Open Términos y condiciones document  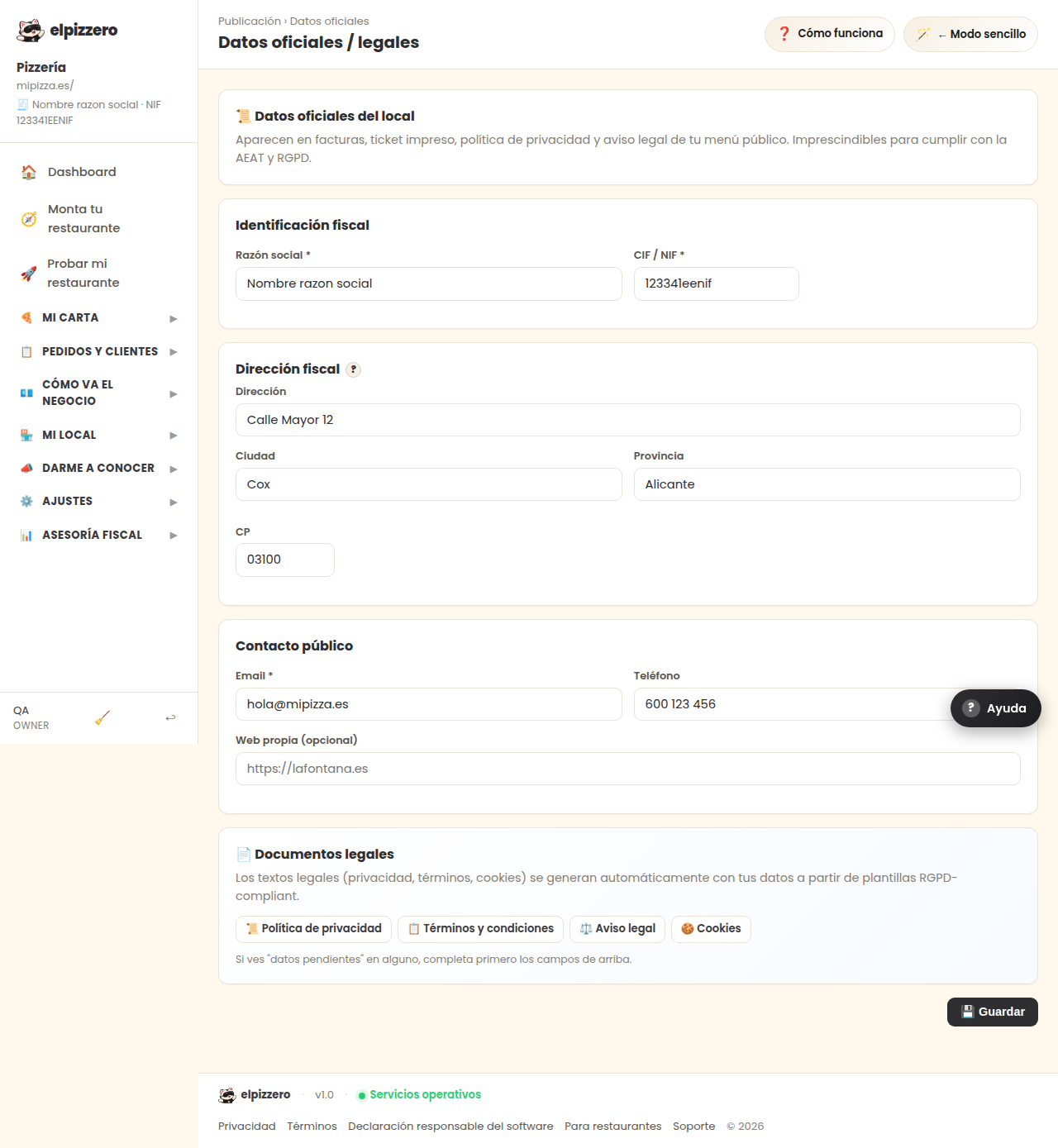click(481, 929)
